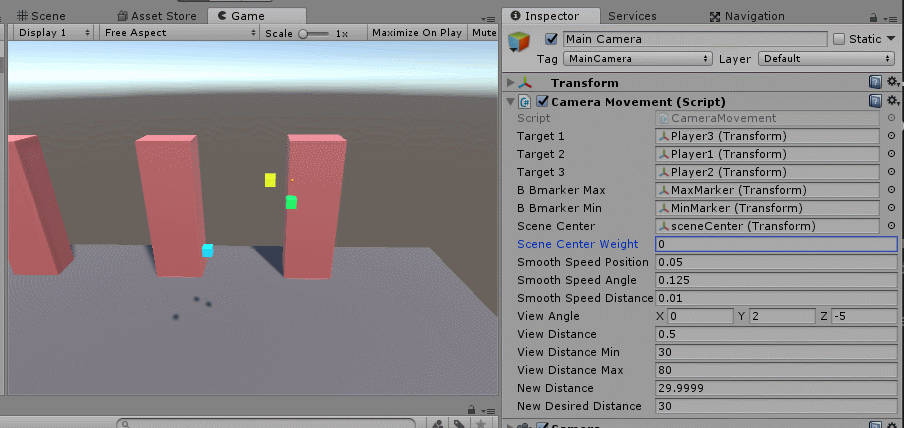The height and width of the screenshot is (428, 904).
Task: Click search-by-type icon in bottom panel
Action: click(438, 423)
